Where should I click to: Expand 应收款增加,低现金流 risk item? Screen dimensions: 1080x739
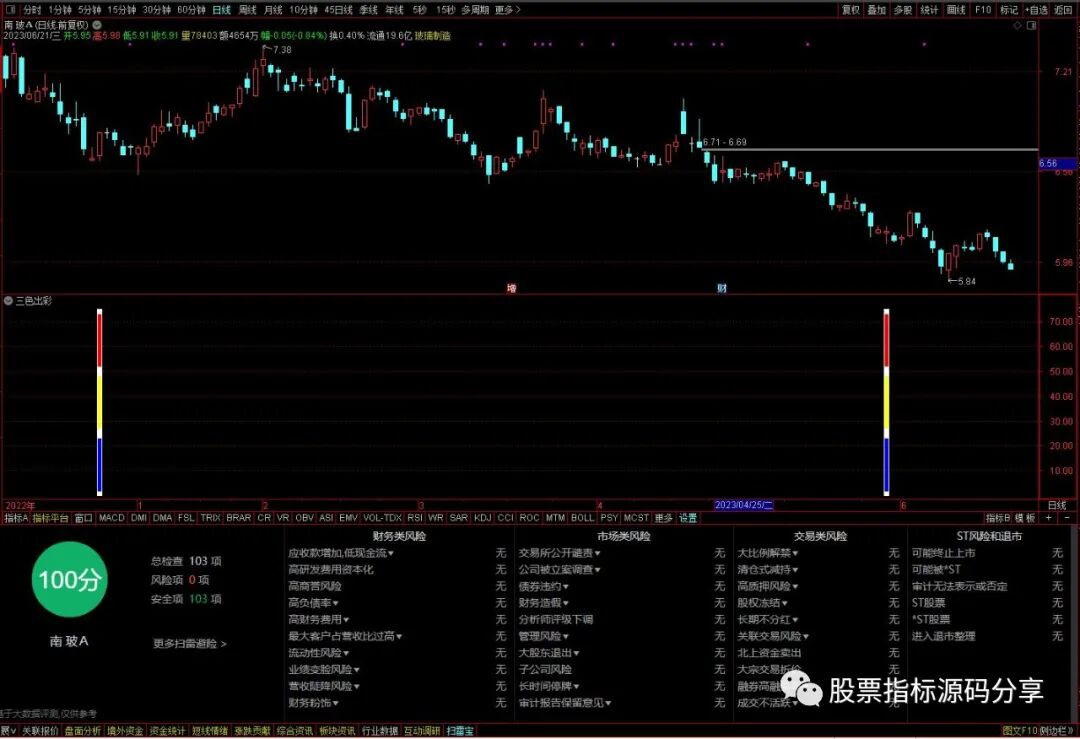tap(341, 553)
